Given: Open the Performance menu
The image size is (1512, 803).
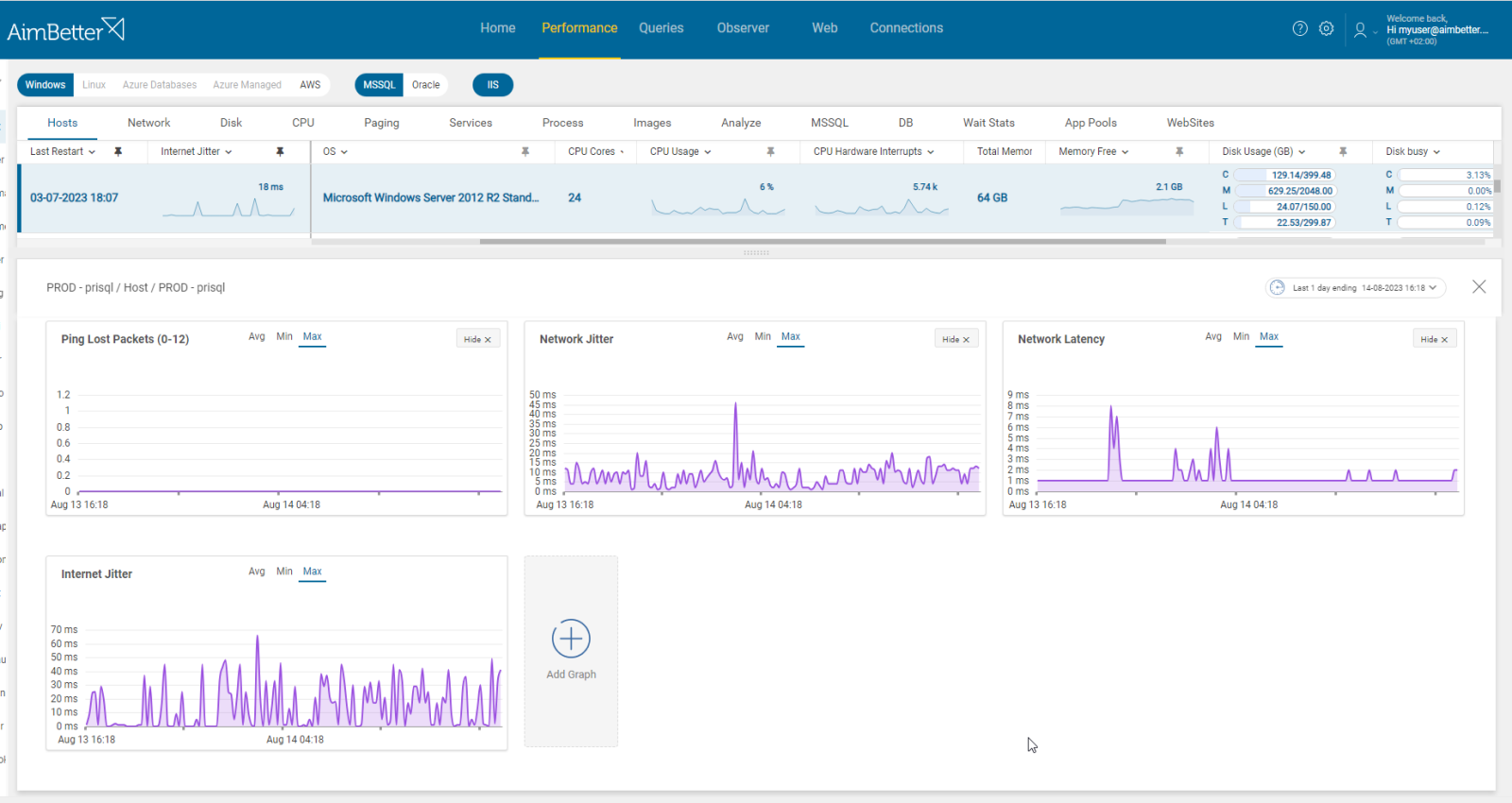Looking at the screenshot, I should pyautogui.click(x=579, y=28).
